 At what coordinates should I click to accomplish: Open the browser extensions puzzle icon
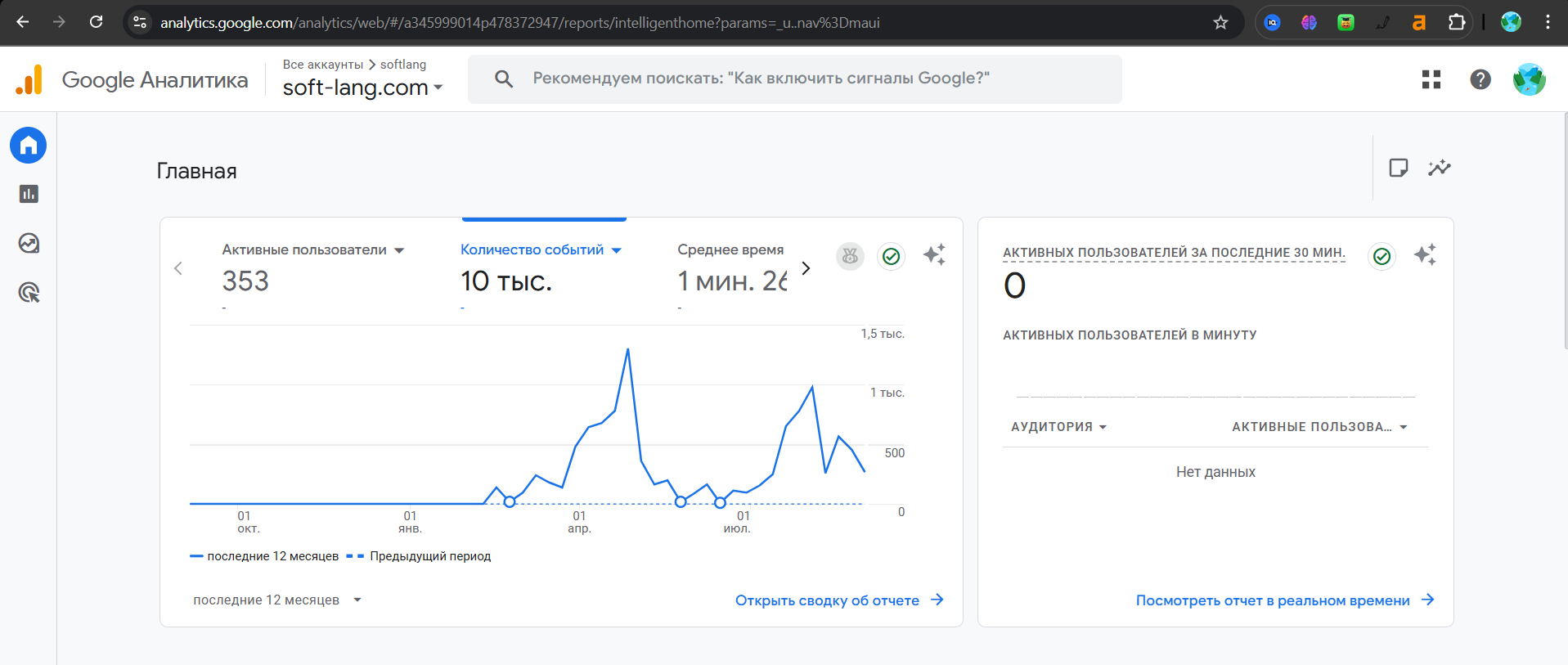click(1457, 22)
